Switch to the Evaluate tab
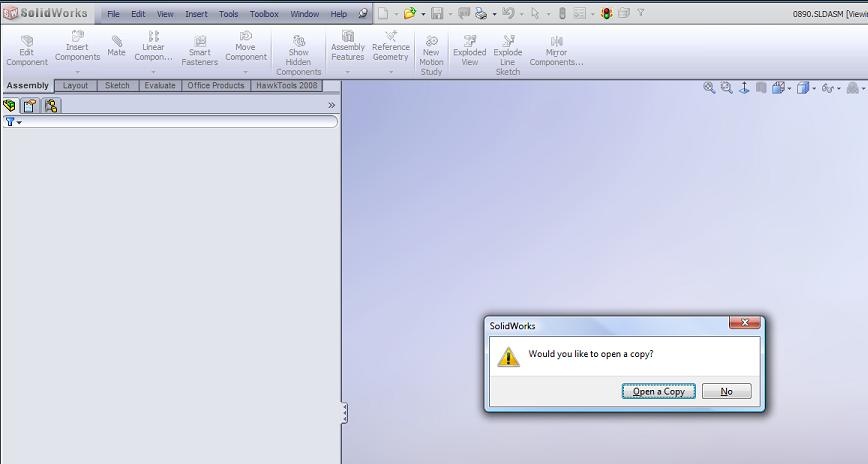 (x=160, y=85)
